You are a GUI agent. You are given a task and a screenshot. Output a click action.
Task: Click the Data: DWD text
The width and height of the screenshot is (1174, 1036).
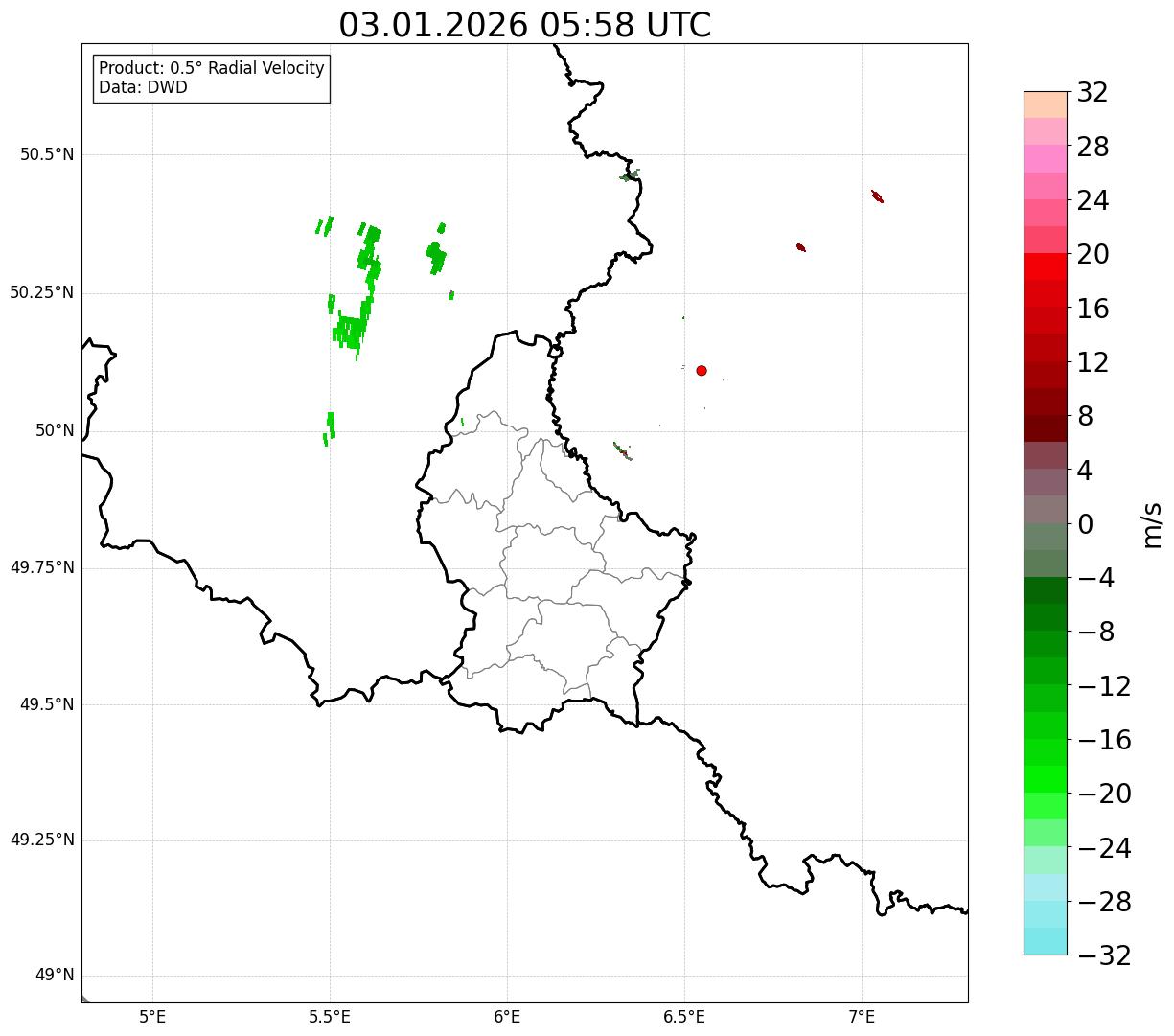143,88
